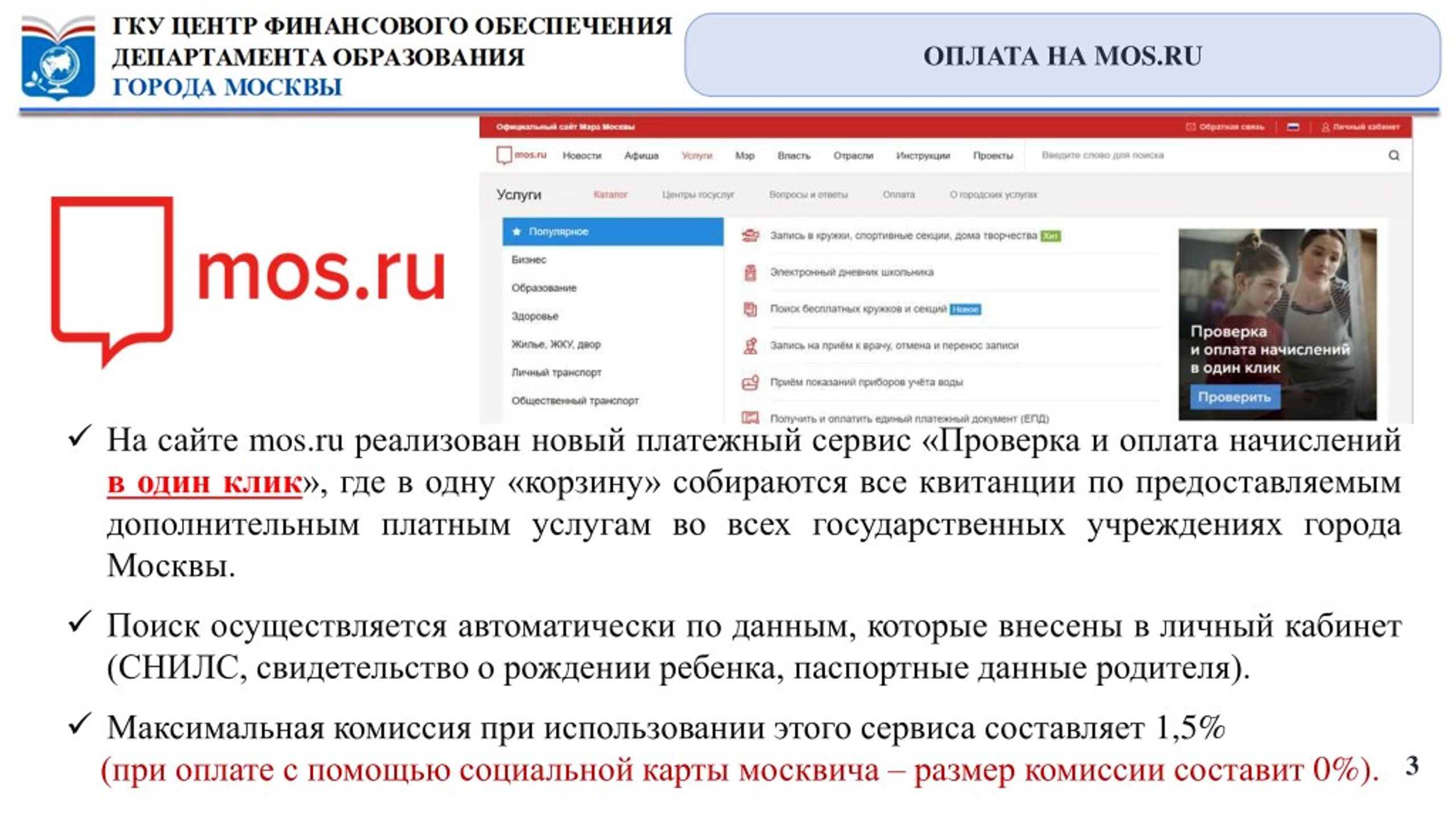Click the ОПЛАТА НА MOS.RU title box

pyautogui.click(x=1062, y=55)
